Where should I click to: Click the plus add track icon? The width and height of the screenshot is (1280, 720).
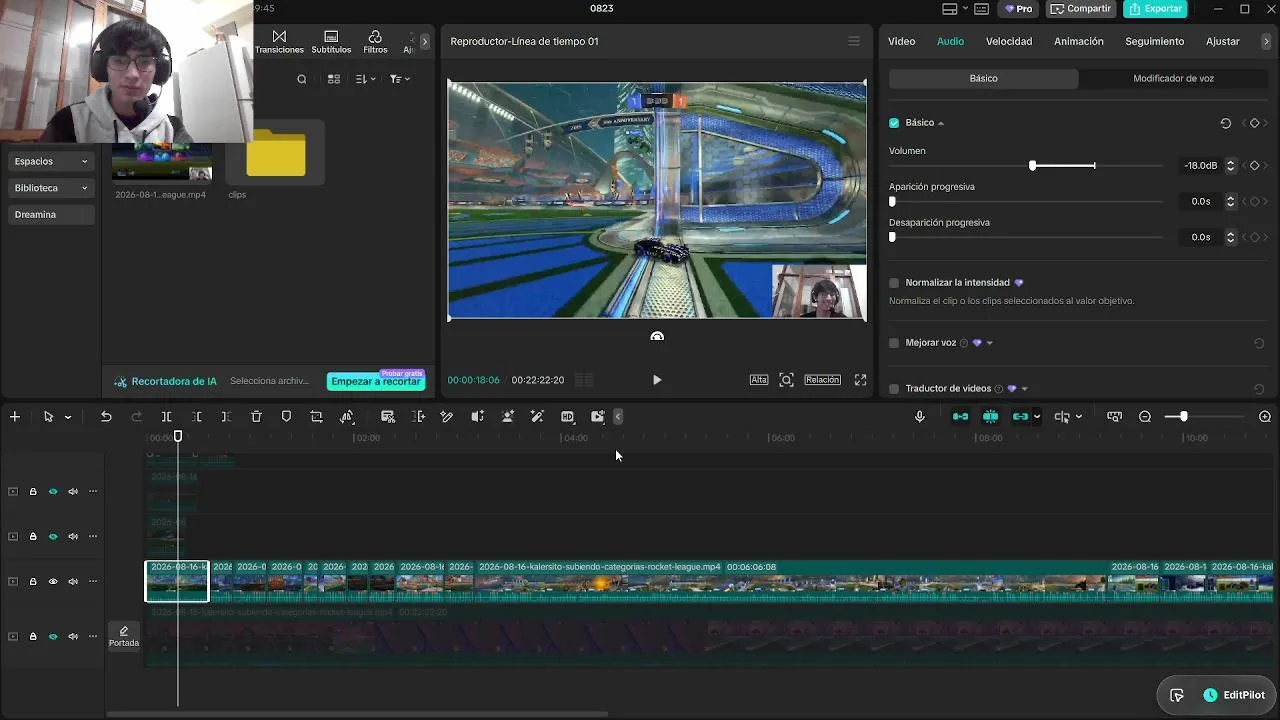click(x=15, y=417)
